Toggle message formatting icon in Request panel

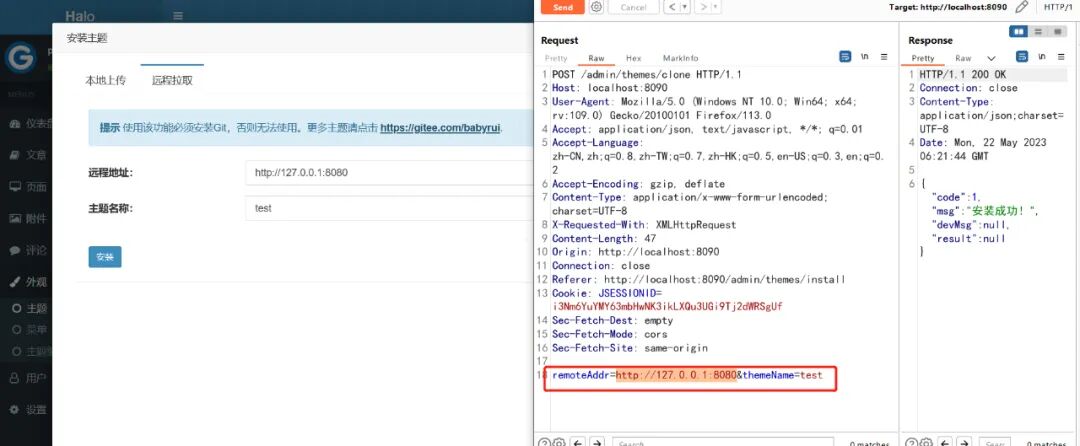pyautogui.click(x=845, y=56)
